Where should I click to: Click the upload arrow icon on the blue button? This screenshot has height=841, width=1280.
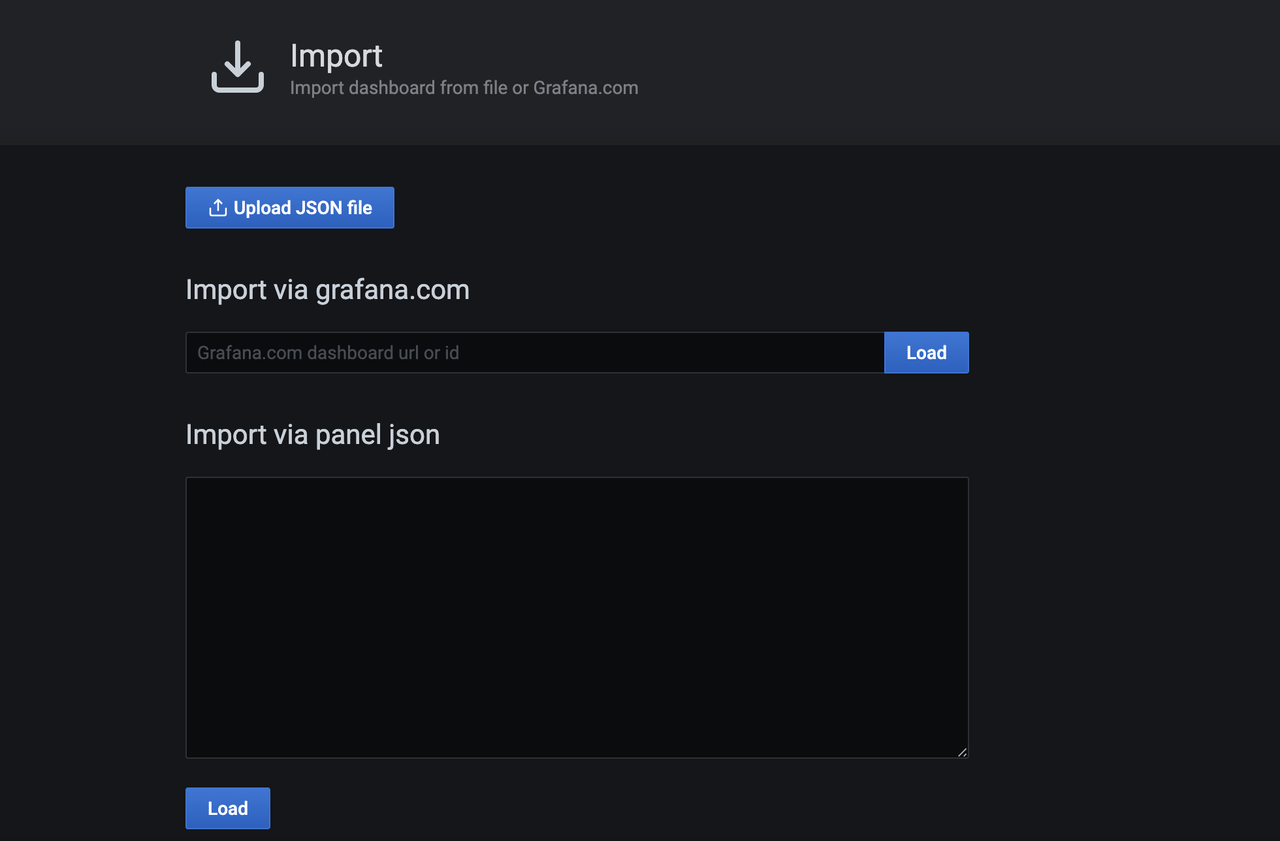click(x=218, y=207)
